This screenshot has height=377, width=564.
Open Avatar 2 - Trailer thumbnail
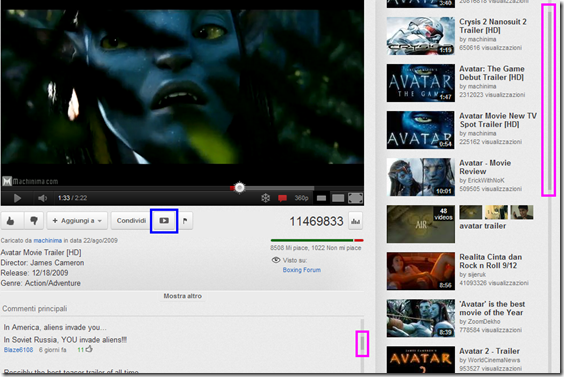420,360
